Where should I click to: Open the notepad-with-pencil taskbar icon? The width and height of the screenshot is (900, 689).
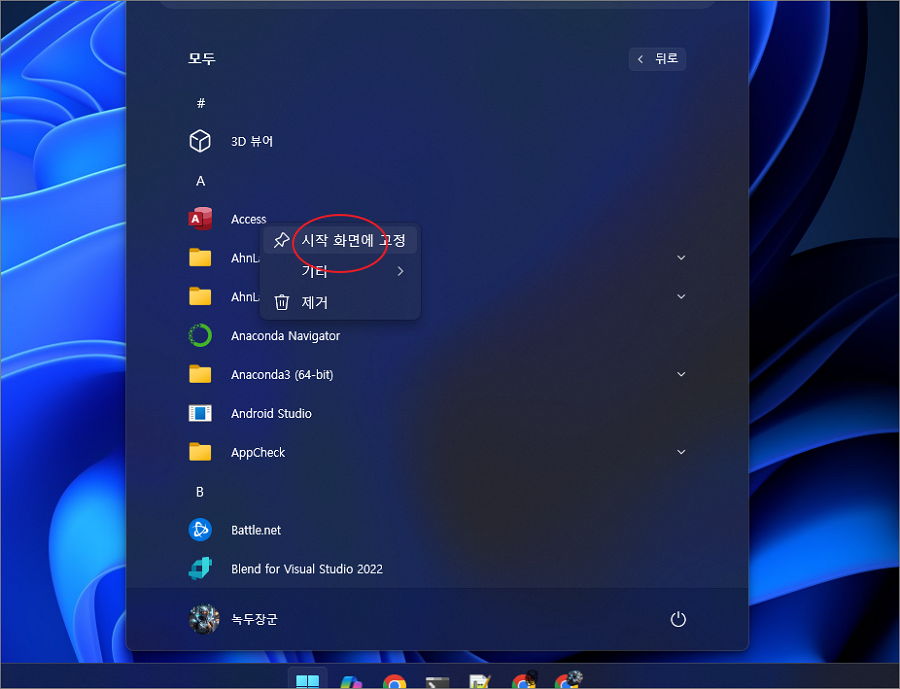pyautogui.click(x=480, y=682)
